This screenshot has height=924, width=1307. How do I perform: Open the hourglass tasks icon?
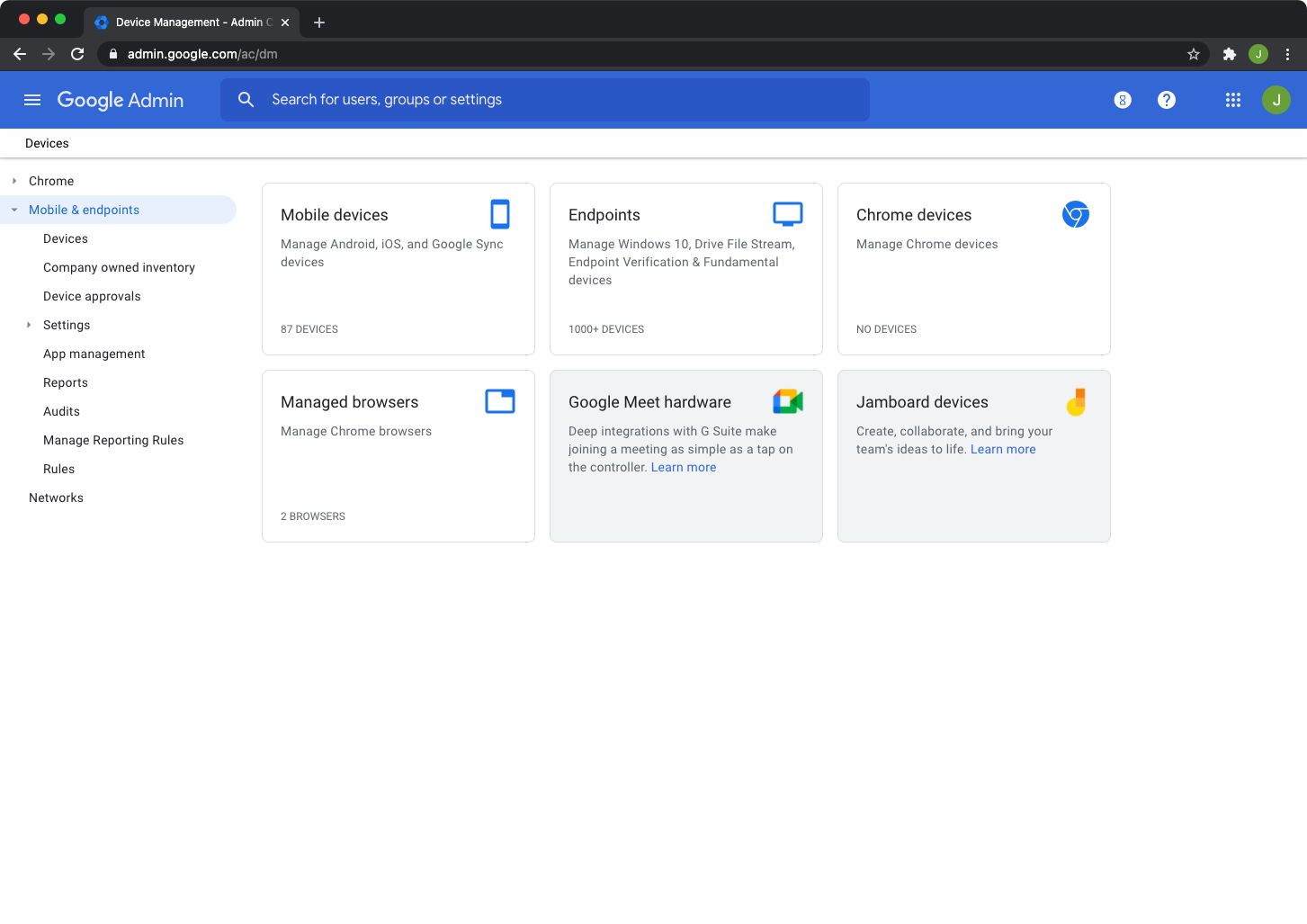pos(1123,100)
